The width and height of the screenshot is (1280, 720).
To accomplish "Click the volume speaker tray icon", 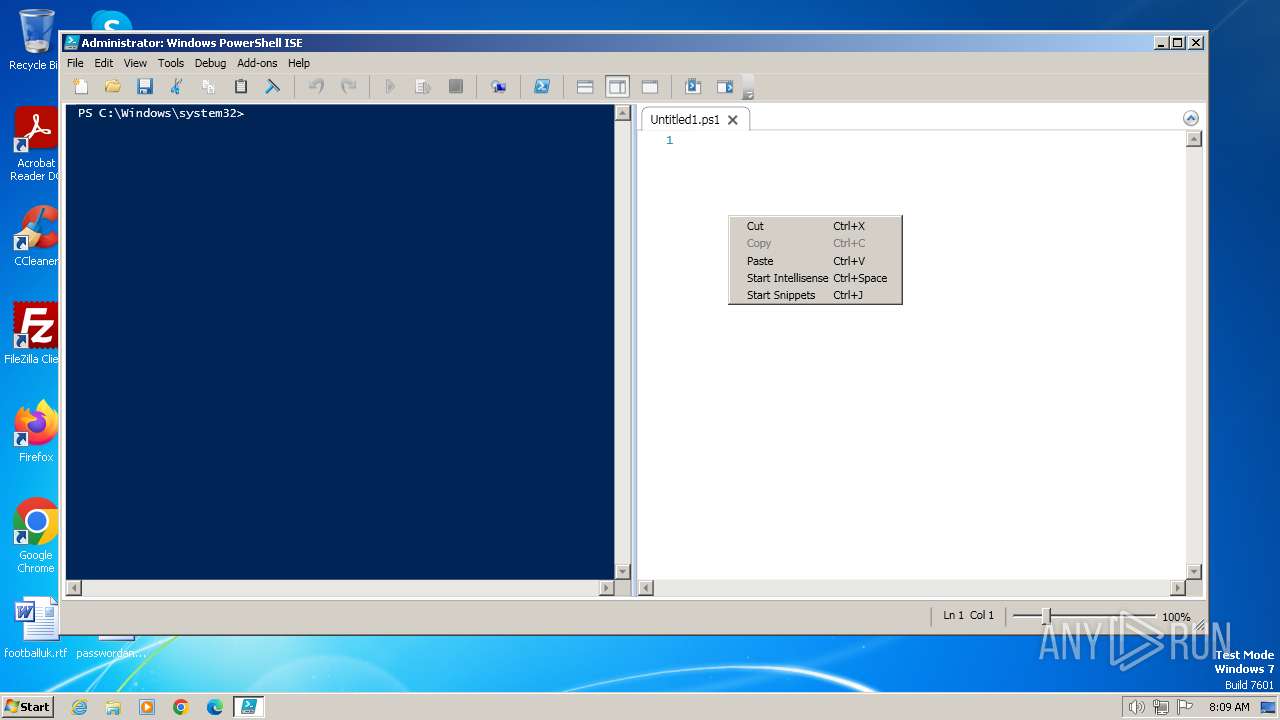I will [1136, 707].
